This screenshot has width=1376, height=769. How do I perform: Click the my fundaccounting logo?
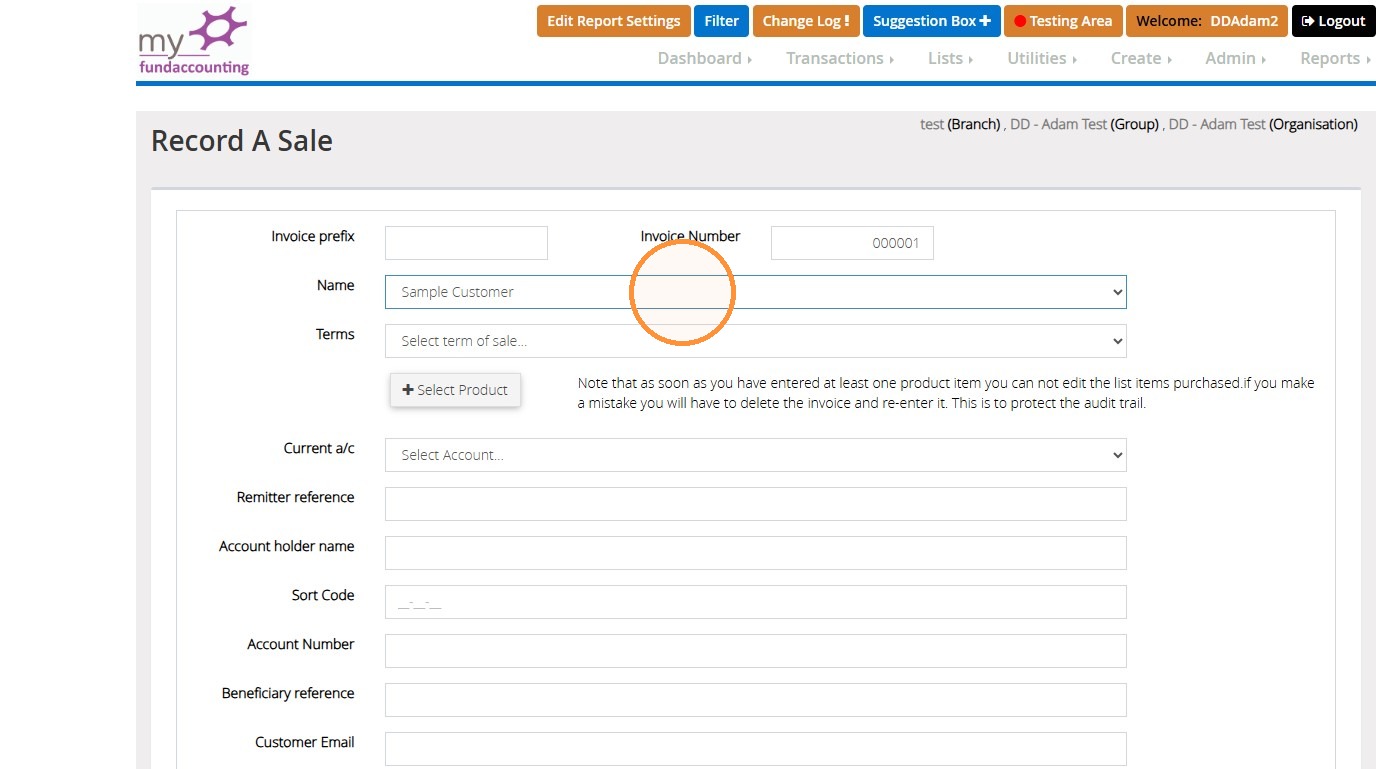pos(194,40)
